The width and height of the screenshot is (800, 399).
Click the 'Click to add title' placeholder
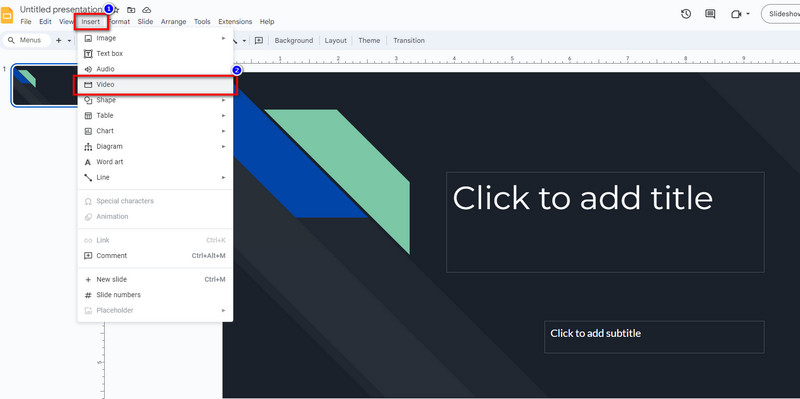coord(605,222)
